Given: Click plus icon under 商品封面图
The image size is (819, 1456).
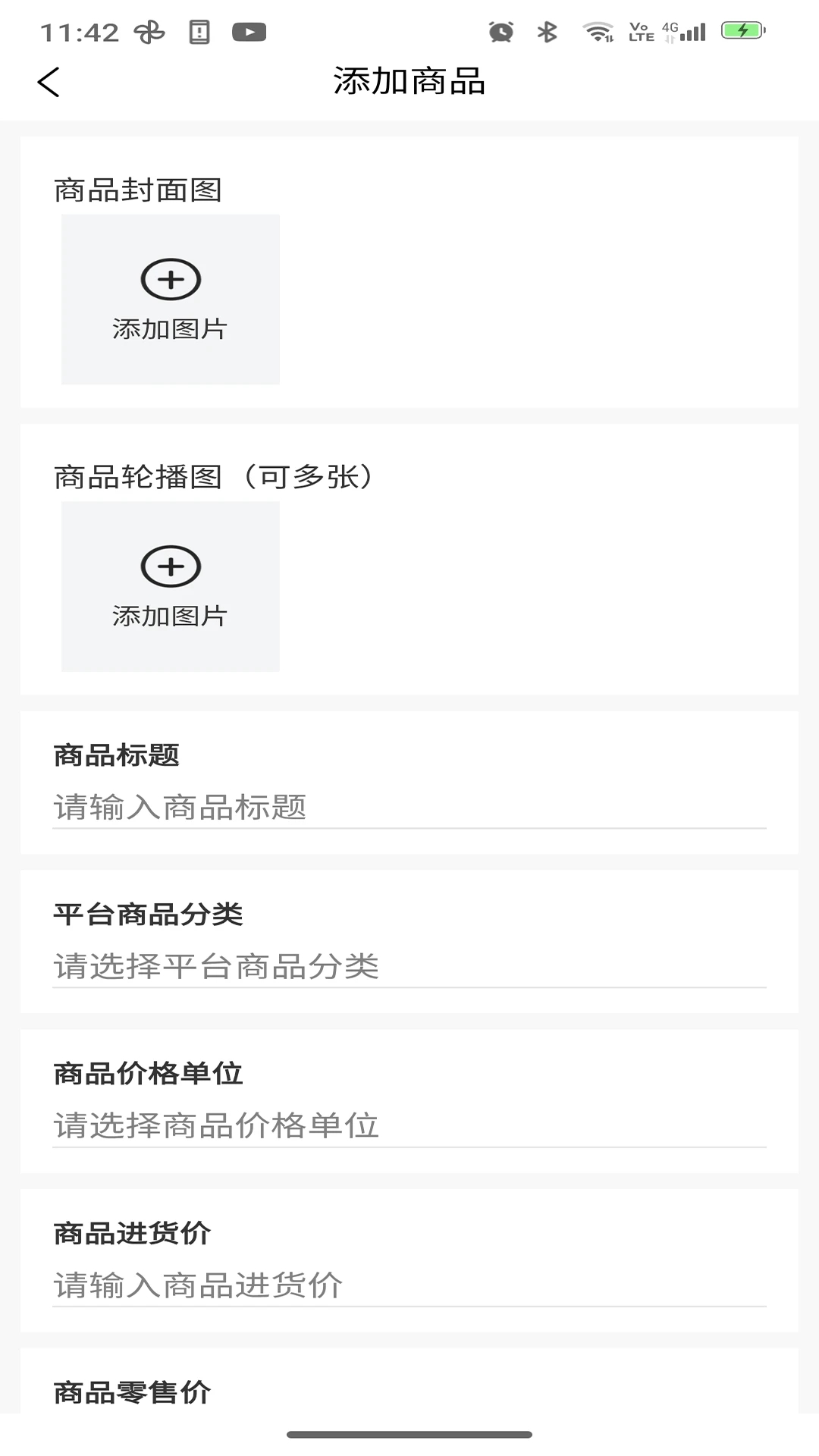Looking at the screenshot, I should [171, 279].
